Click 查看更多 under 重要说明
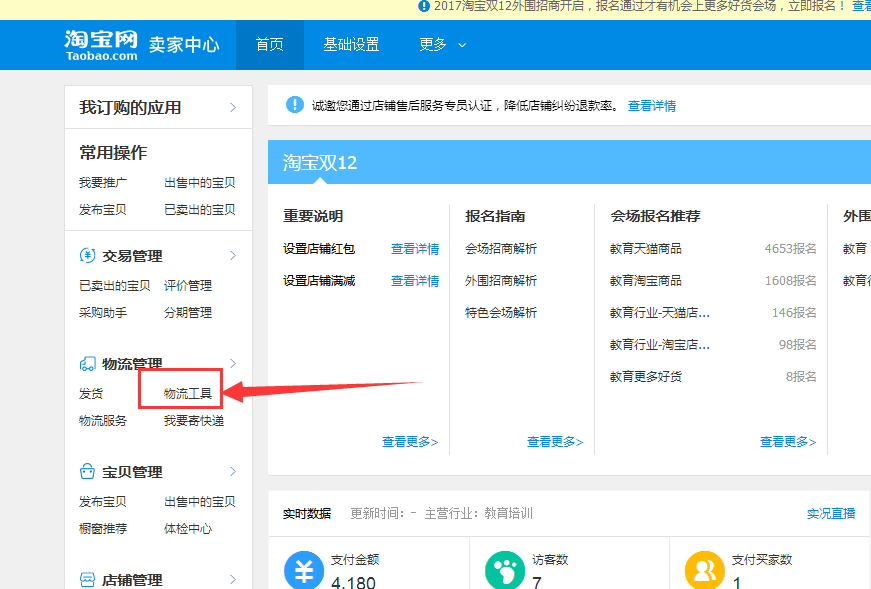The width and height of the screenshot is (871, 589). 410,442
